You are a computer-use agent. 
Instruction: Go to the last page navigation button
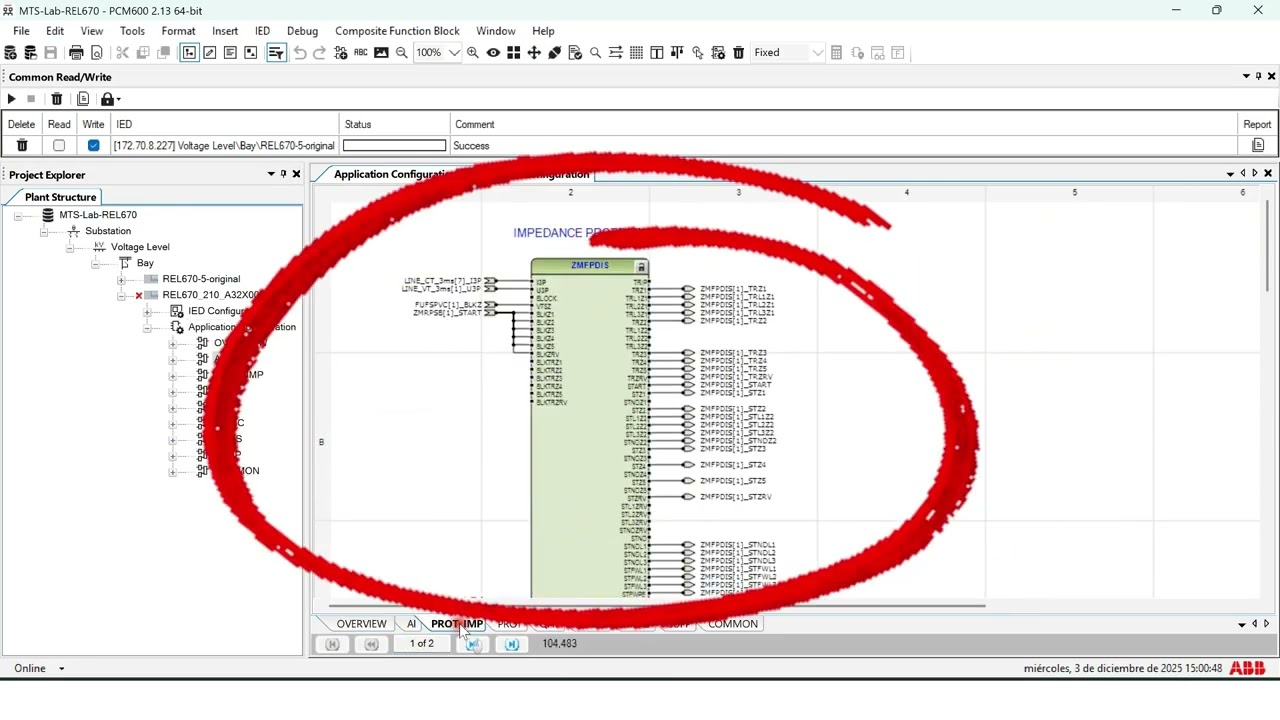512,645
